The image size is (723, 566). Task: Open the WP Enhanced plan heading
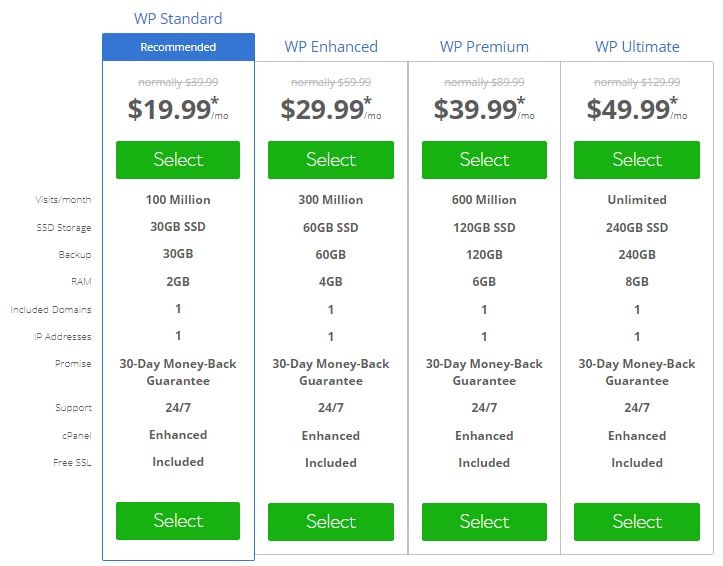pyautogui.click(x=331, y=47)
